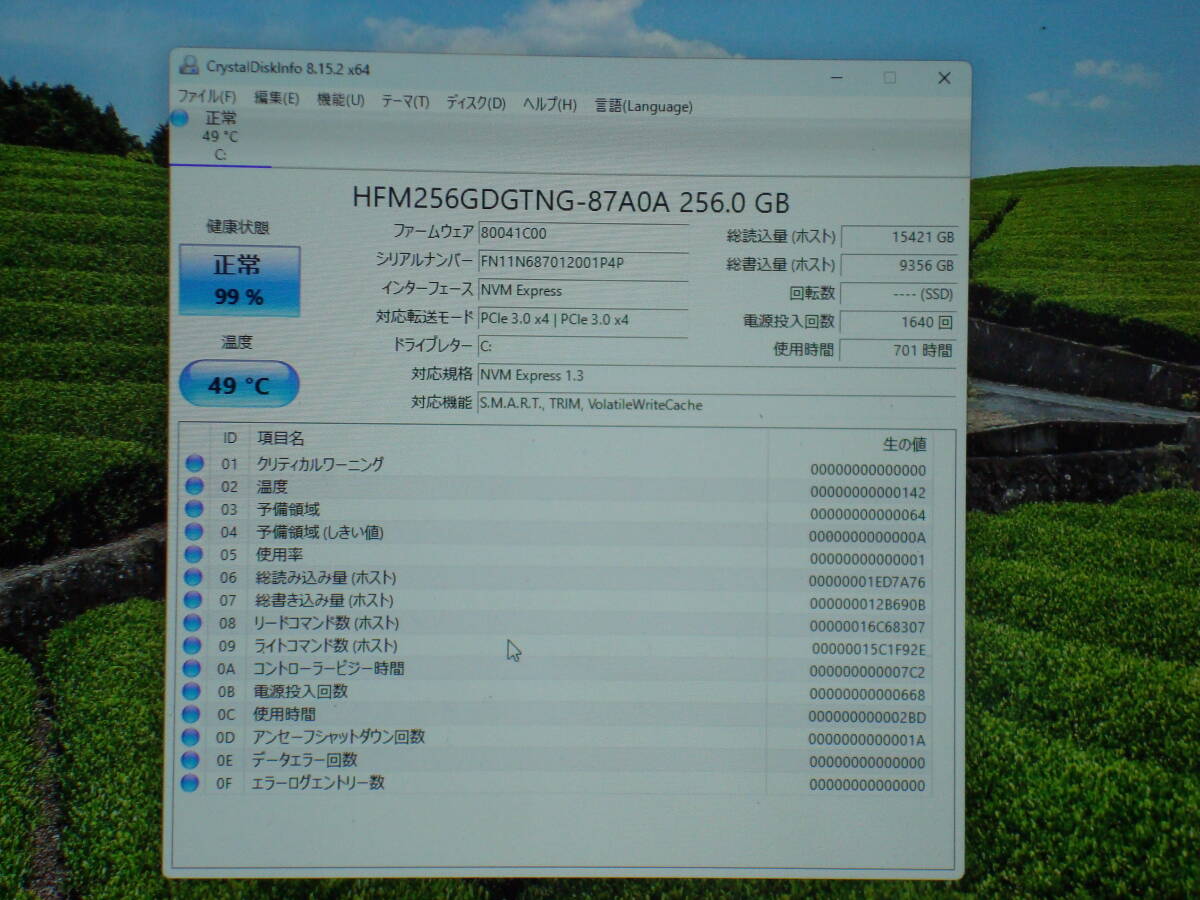Click the transfer mode field PCIe 3.0 x4

[583, 320]
